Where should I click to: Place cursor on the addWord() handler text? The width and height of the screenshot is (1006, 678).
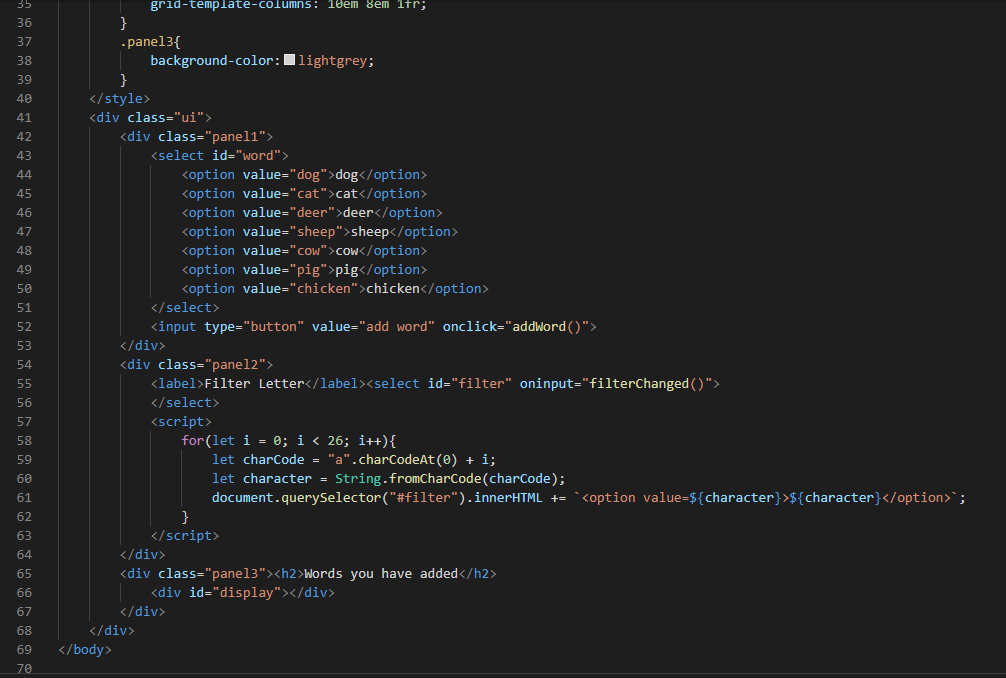point(547,326)
